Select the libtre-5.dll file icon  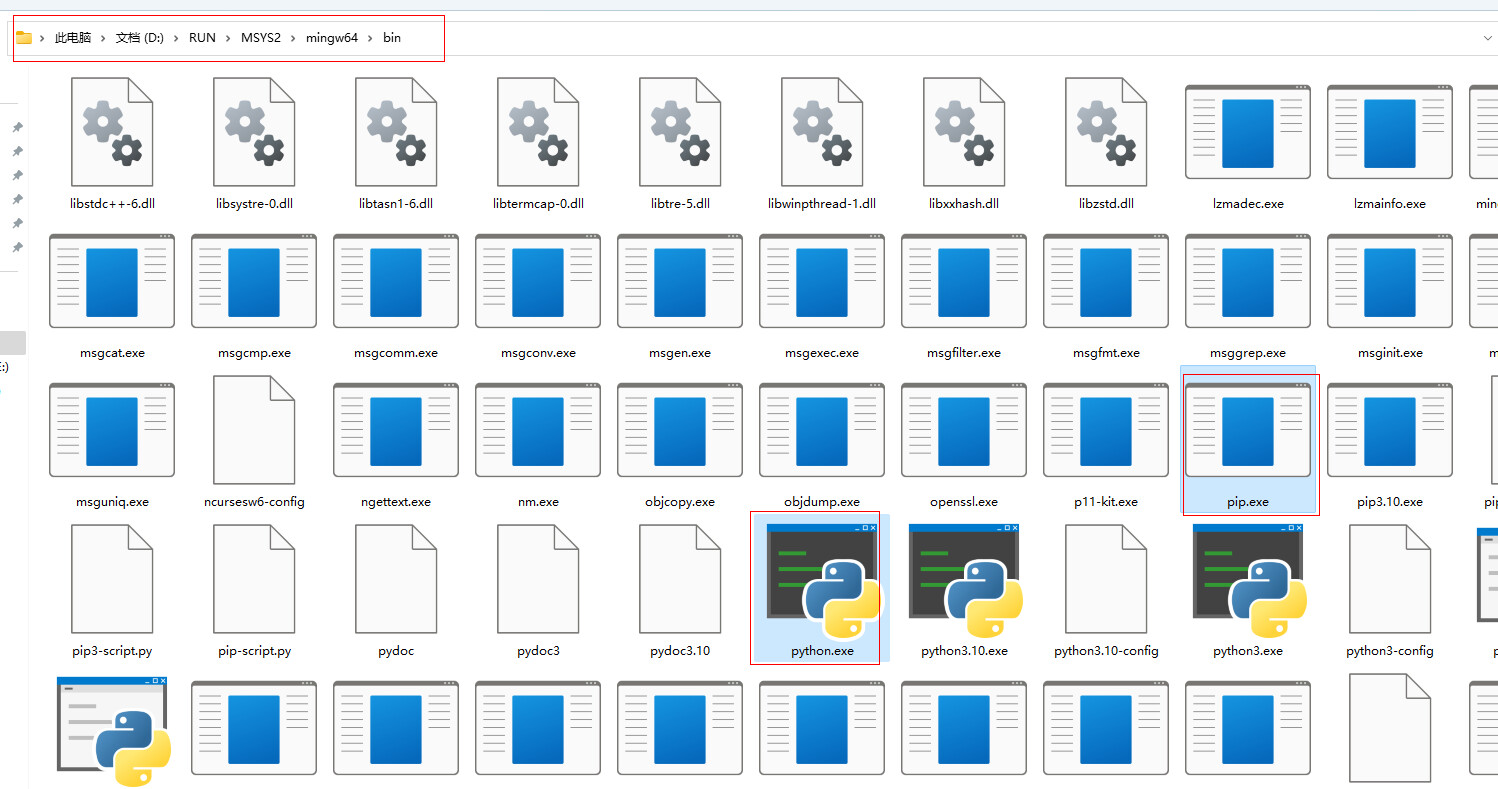tap(680, 132)
